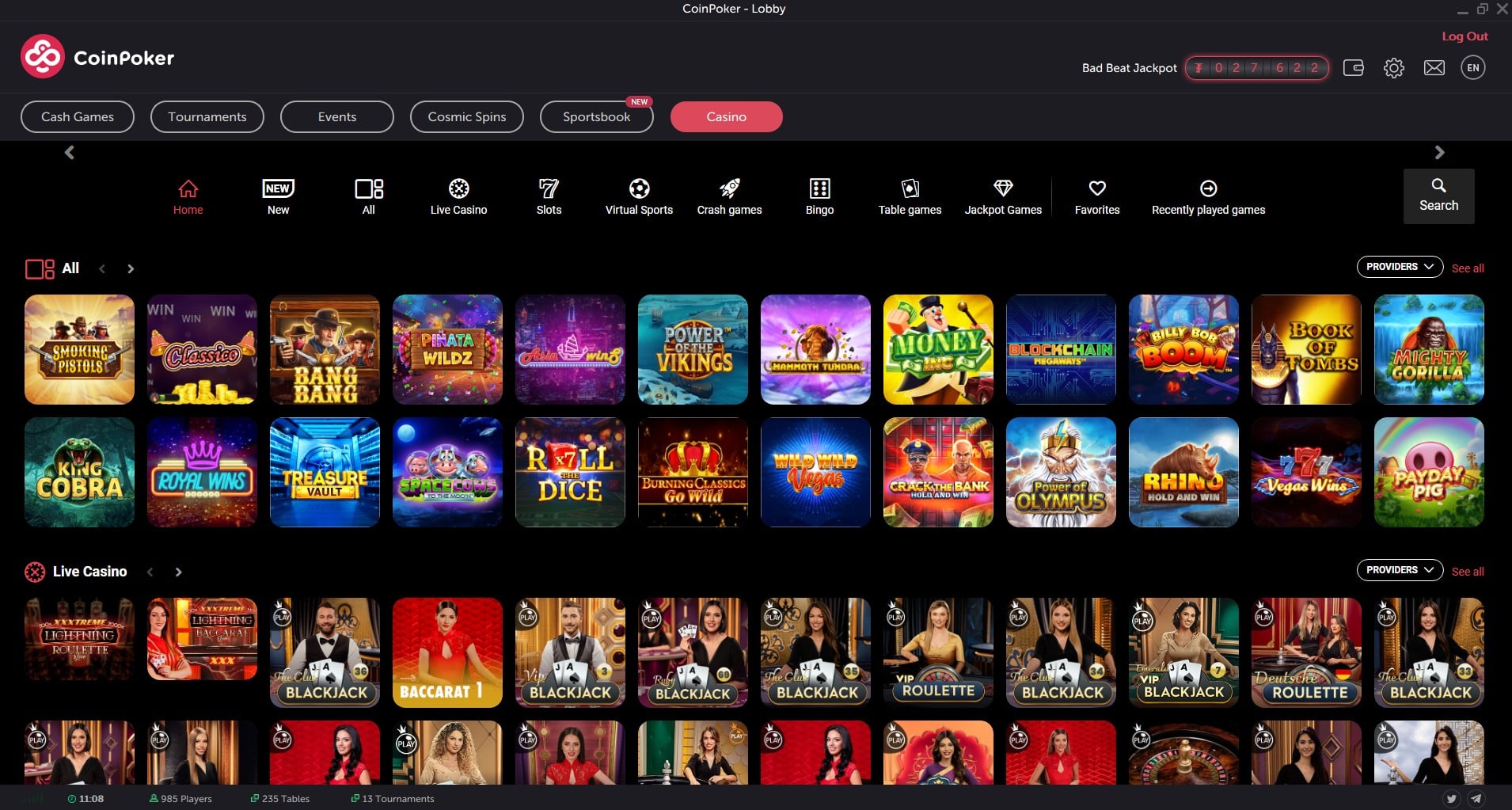Viewport: 1512px width, 810px height.
Task: Launch the Book of Tombs game
Action: (x=1306, y=349)
